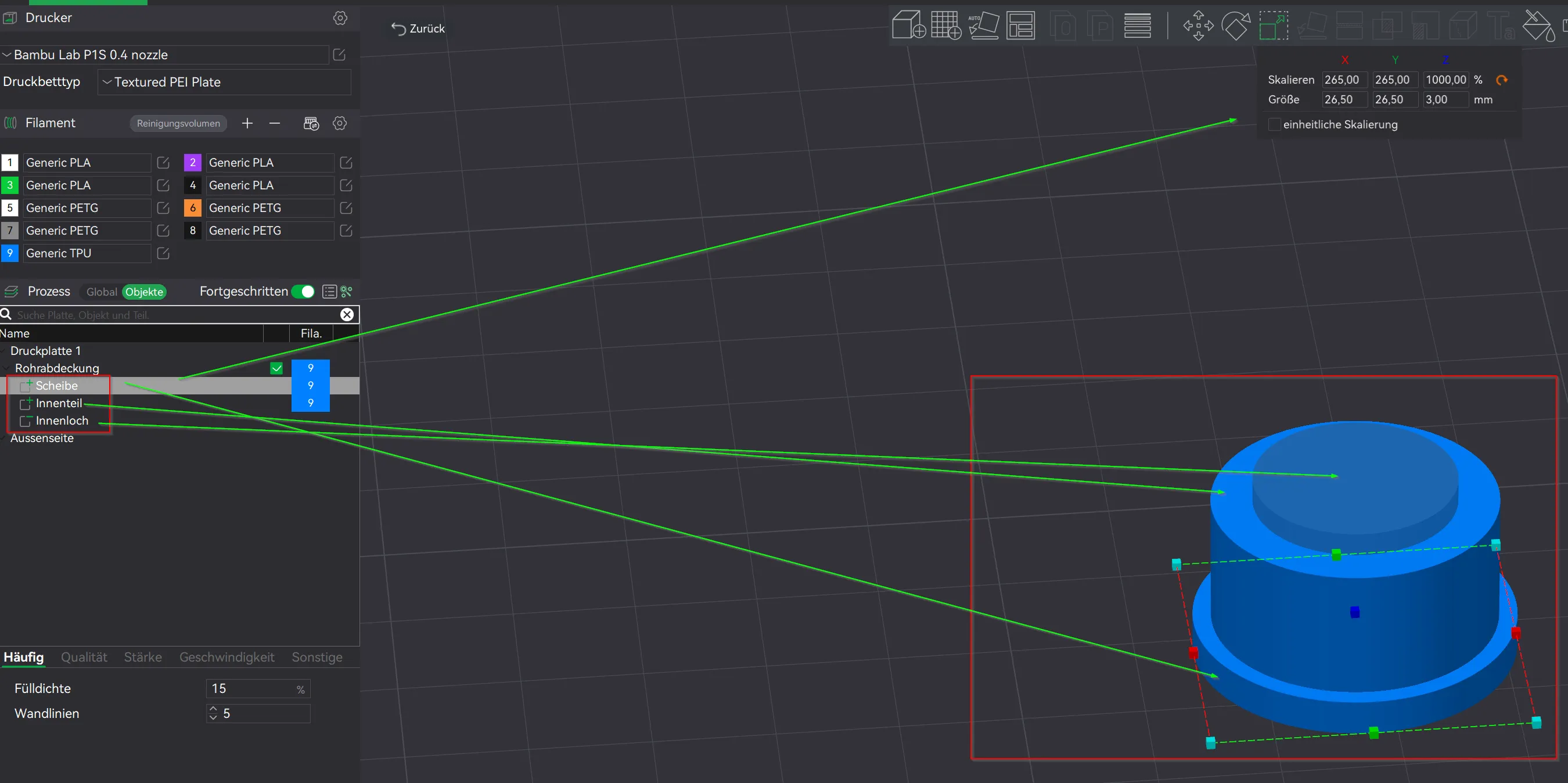The height and width of the screenshot is (783, 1568).
Task: Add a filament with the plus icon
Action: click(x=247, y=123)
